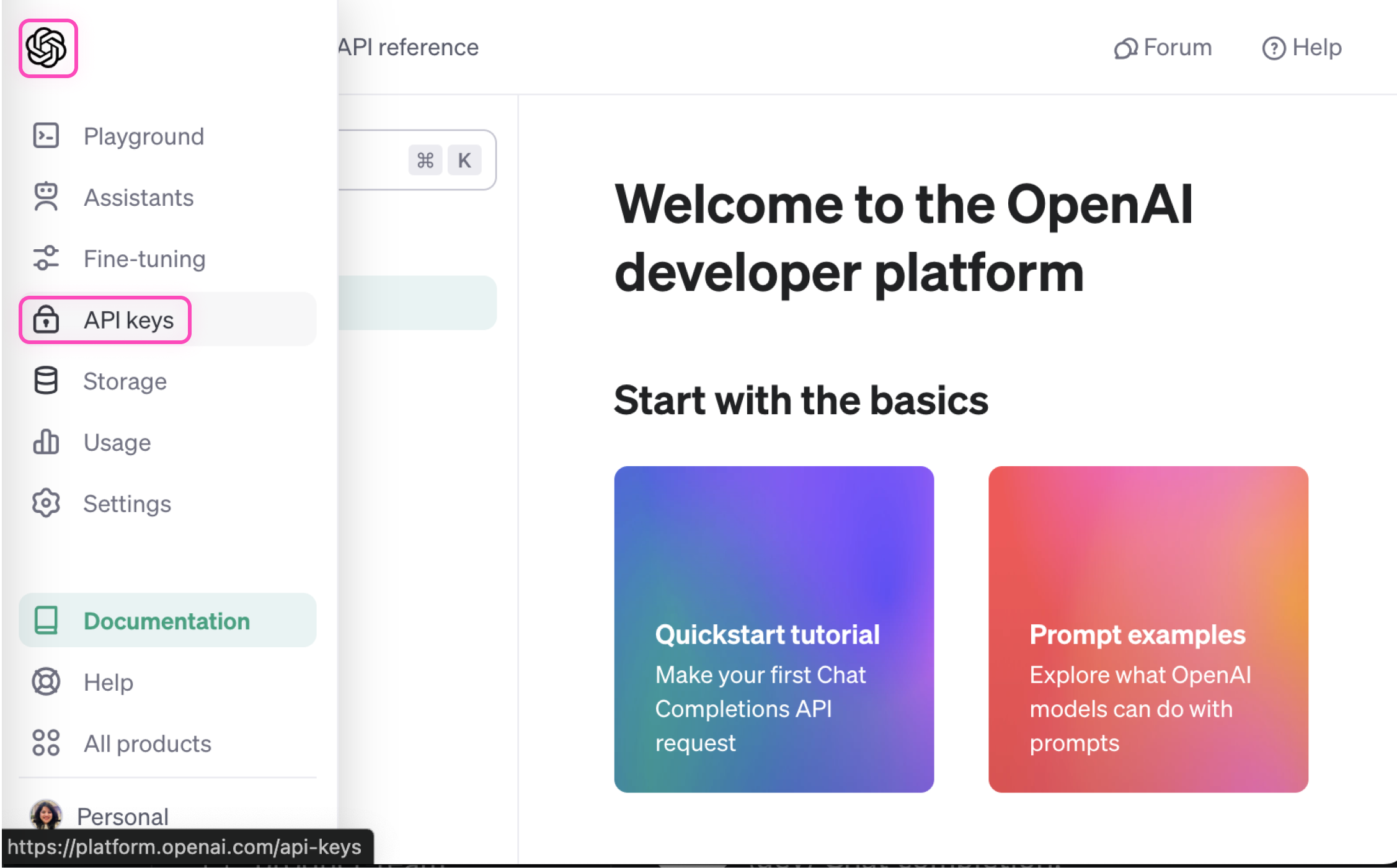
Task: Click the Assistants people icon
Action: pyautogui.click(x=46, y=197)
